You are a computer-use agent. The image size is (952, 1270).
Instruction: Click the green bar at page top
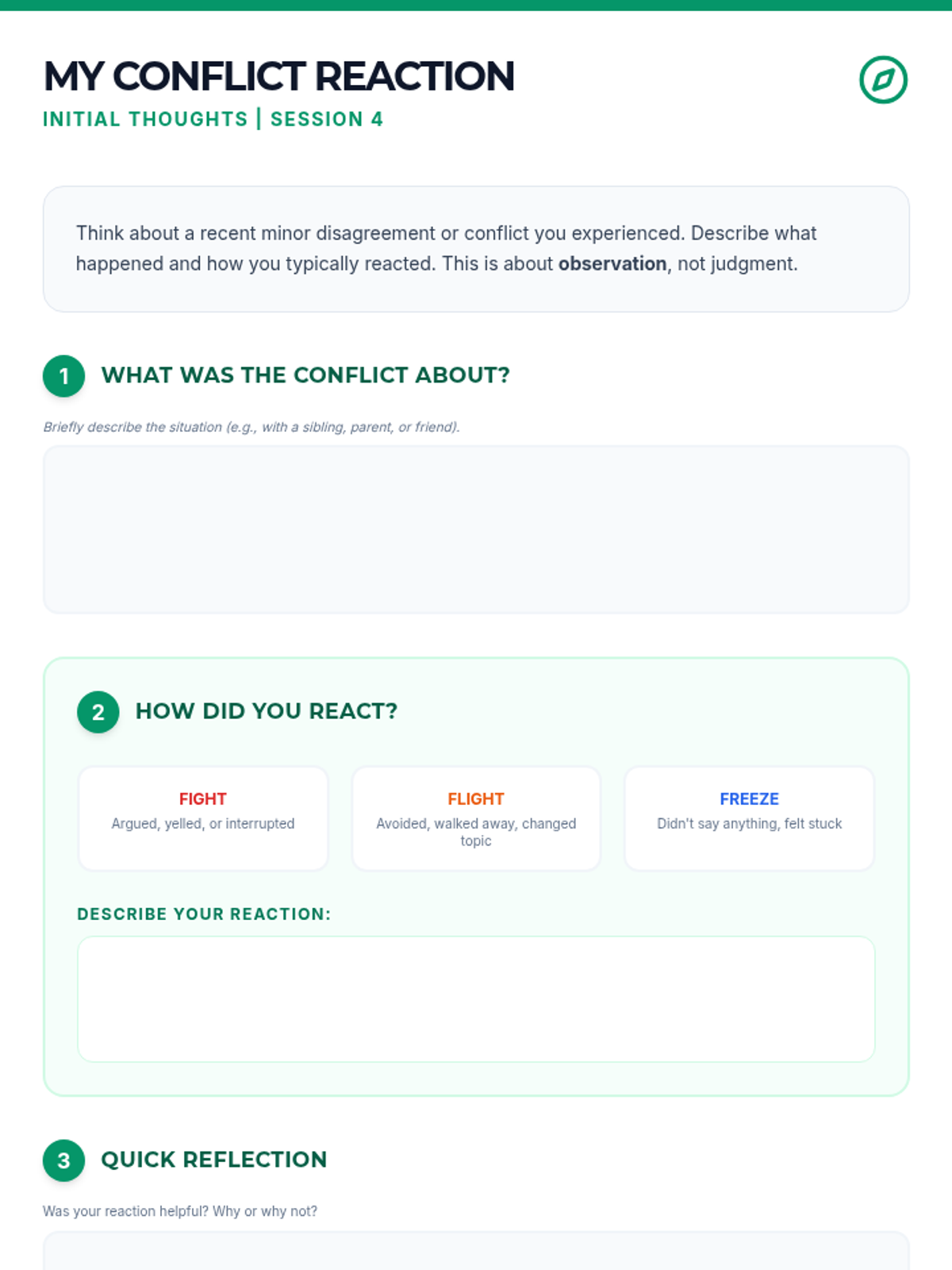(476, 5)
